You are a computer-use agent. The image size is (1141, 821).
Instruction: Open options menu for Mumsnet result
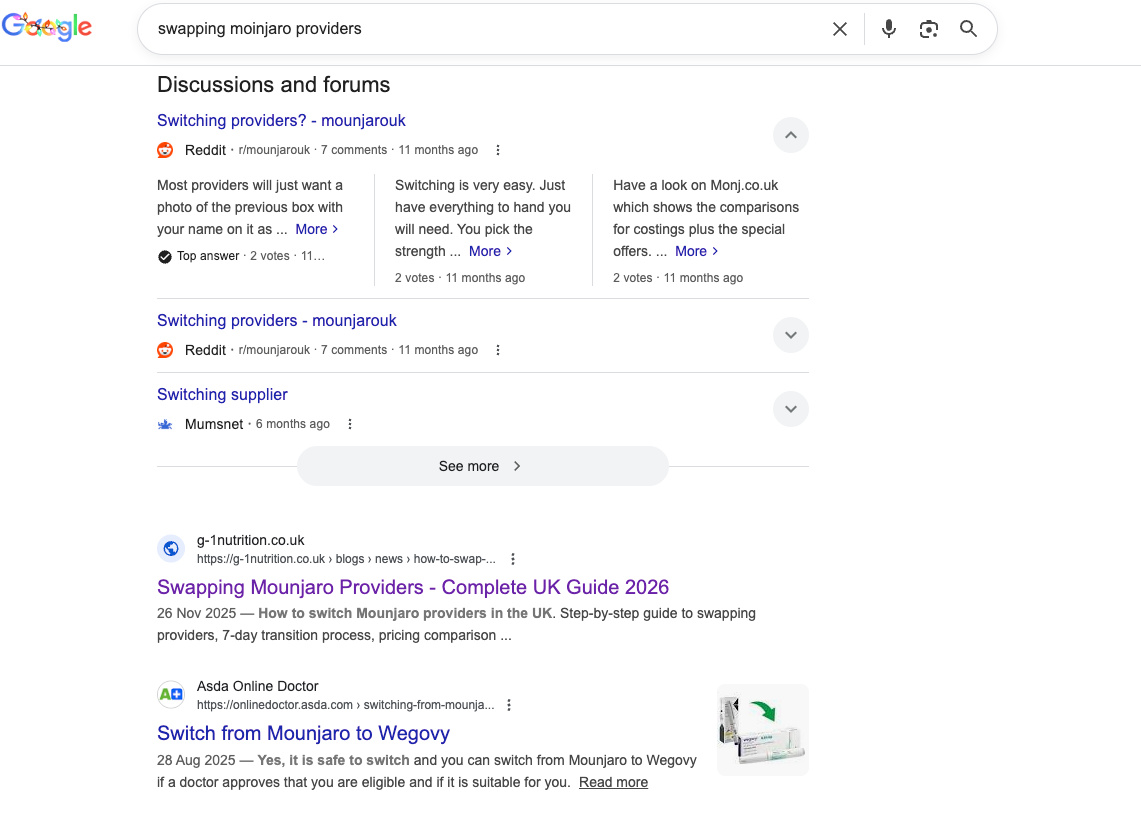click(350, 424)
